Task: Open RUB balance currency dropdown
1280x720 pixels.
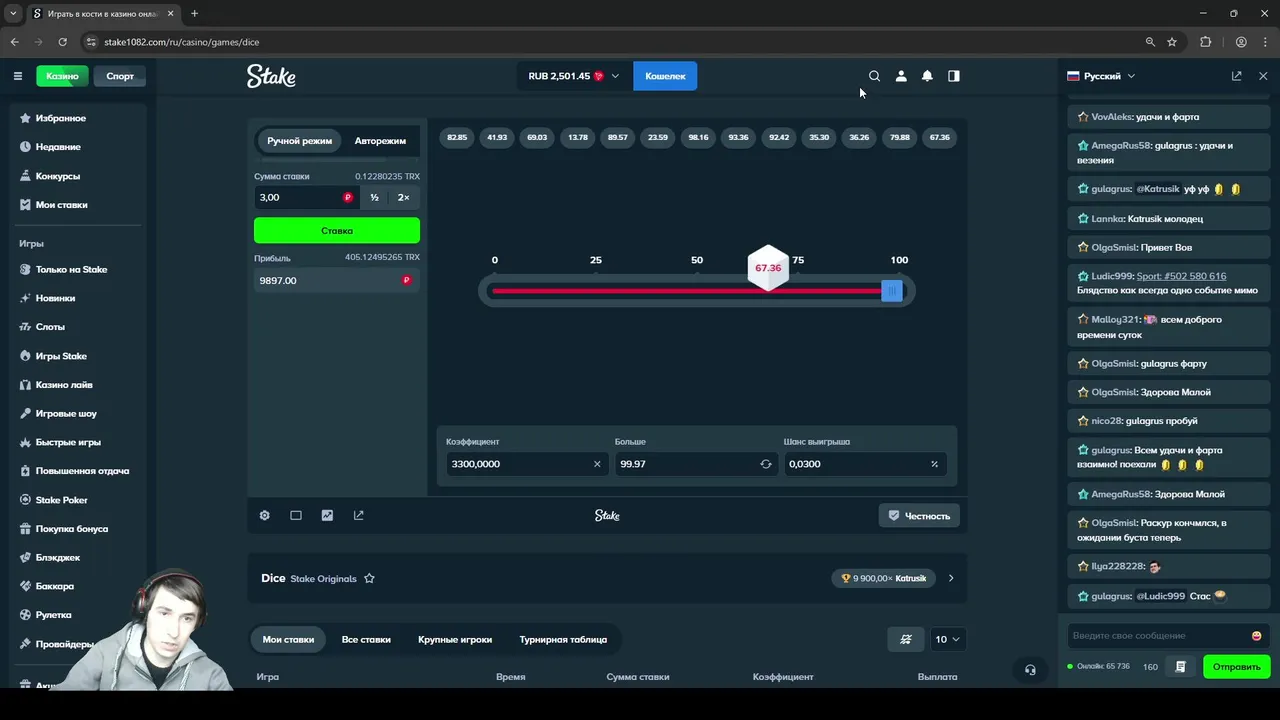Action: 574,76
